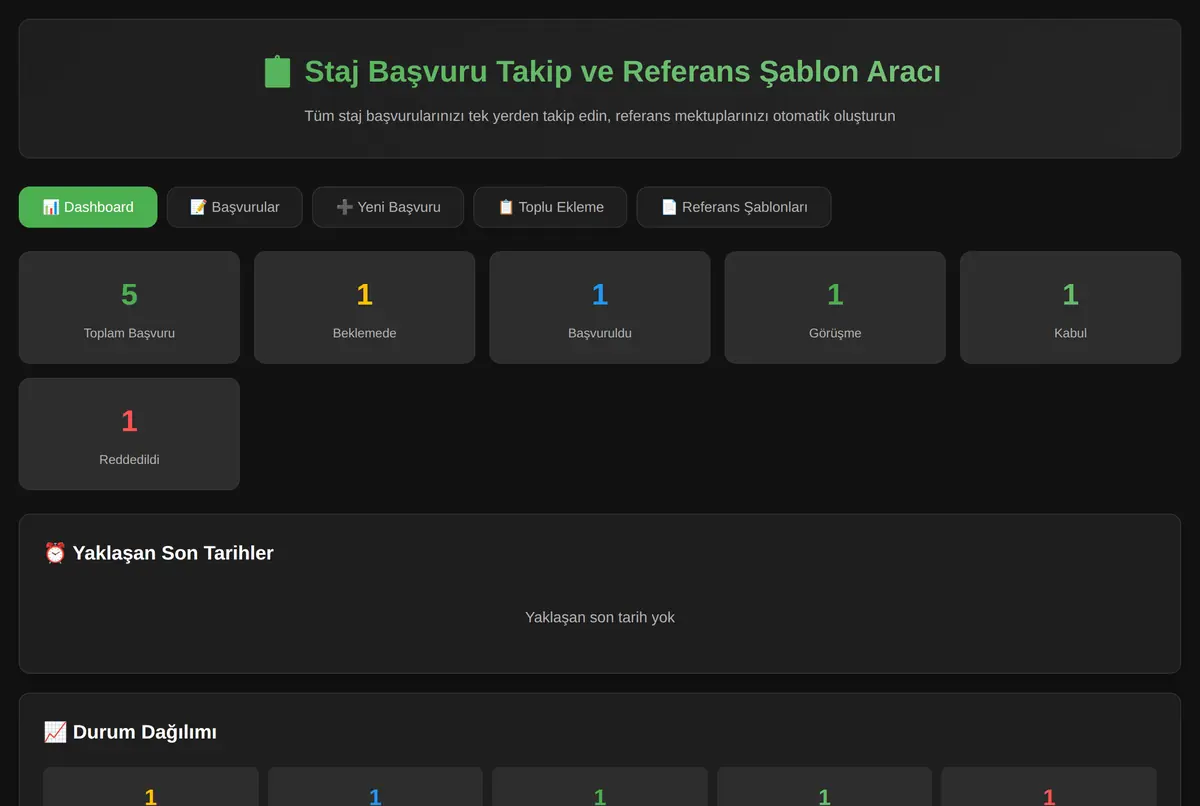The height and width of the screenshot is (806, 1200).
Task: Click the clipboard icon in the page title
Action: pyautogui.click(x=277, y=72)
